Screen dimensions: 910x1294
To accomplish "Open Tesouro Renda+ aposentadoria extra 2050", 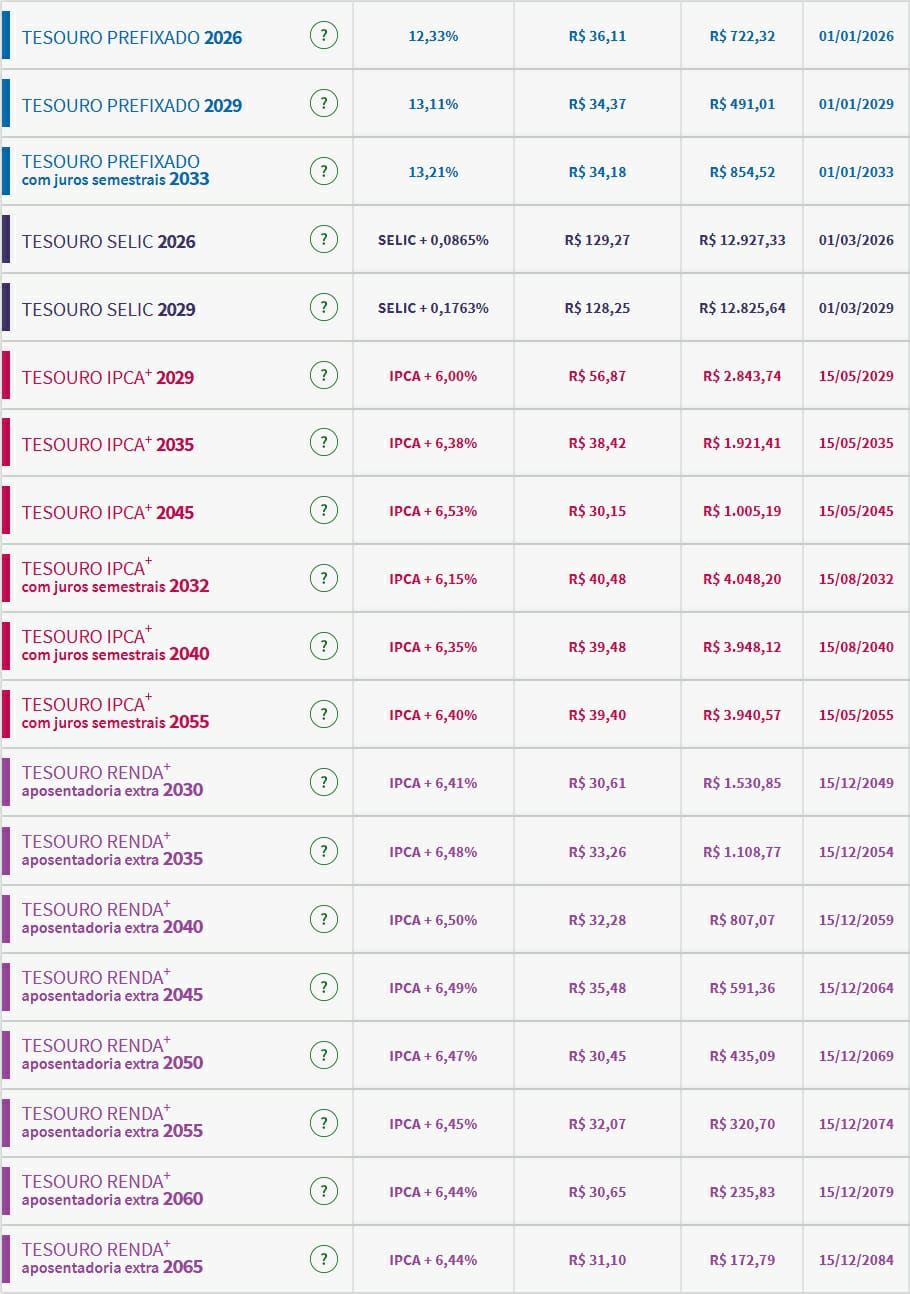I will [x=112, y=1054].
